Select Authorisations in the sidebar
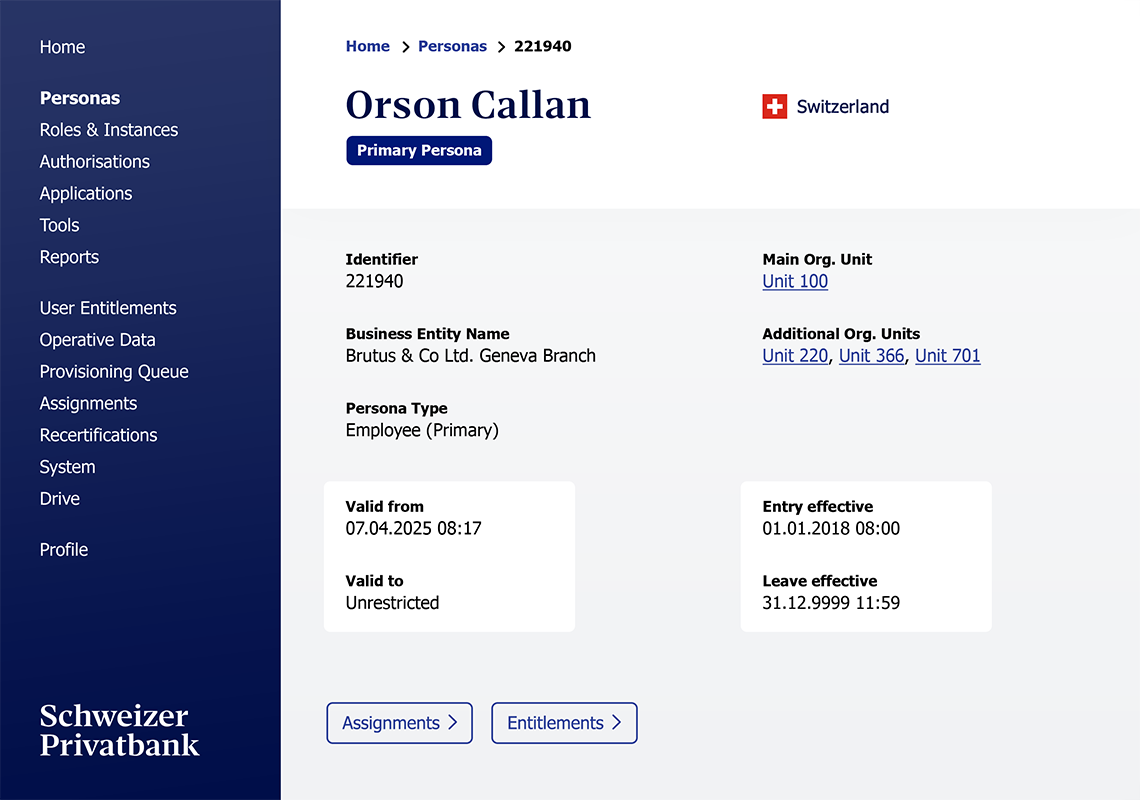Screen dimensions: 1140x800 coord(94,161)
